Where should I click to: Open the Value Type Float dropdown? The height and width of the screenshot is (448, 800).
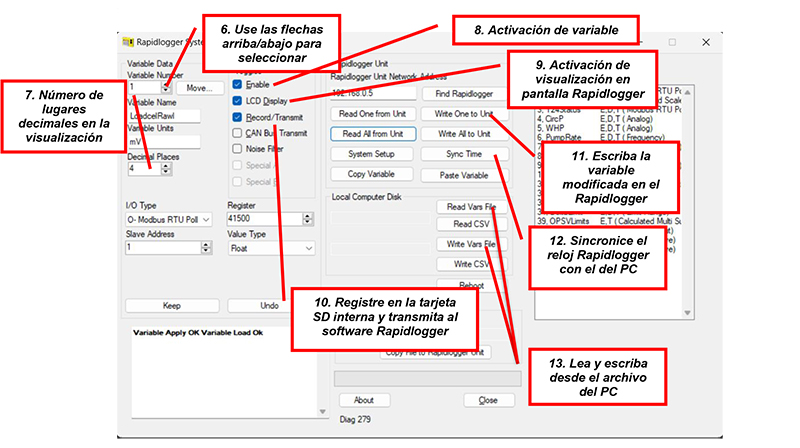click(x=271, y=248)
